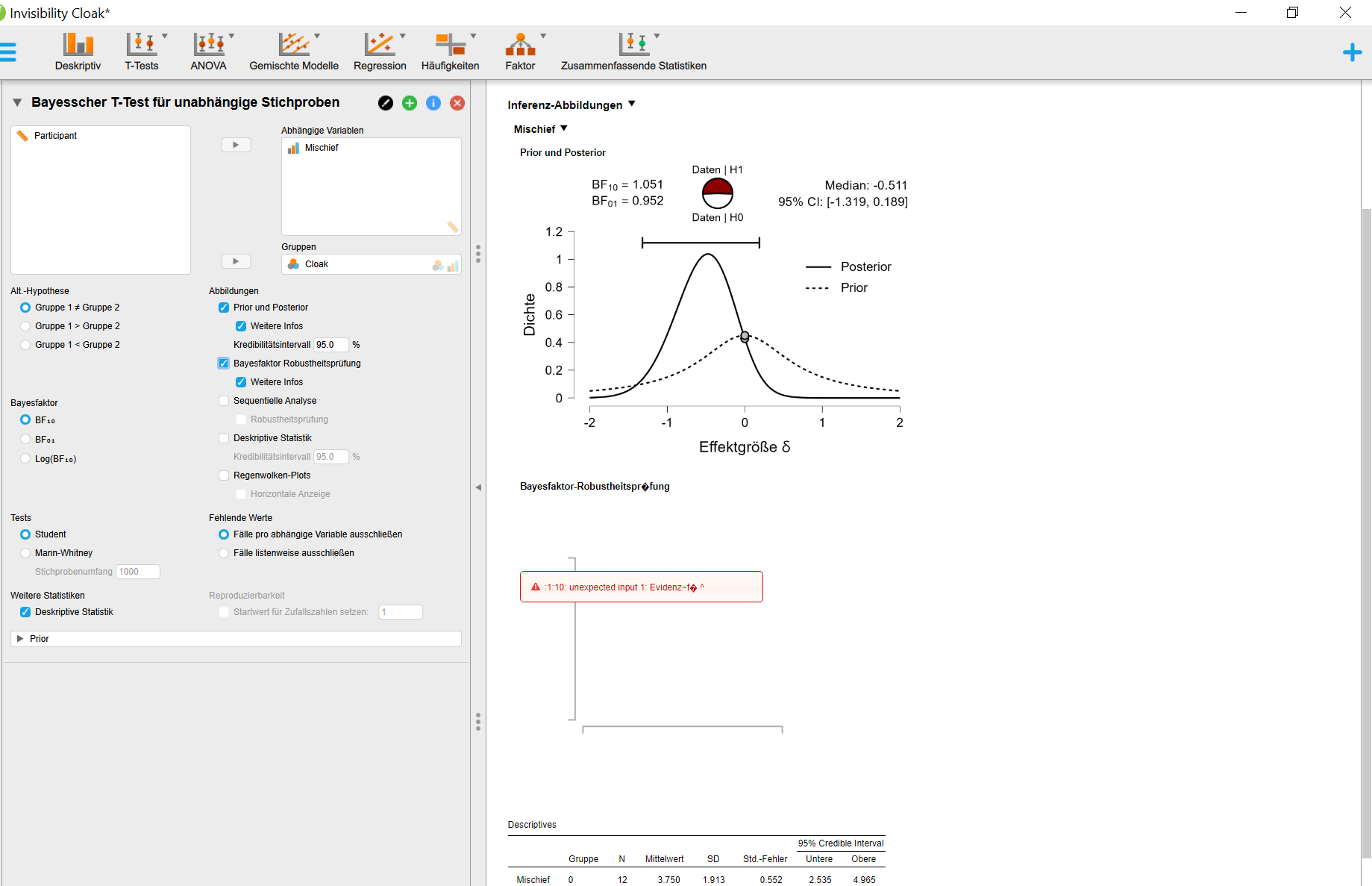1372x886 pixels.
Task: Switch Bayesfaktor to BF01
Action: pyautogui.click(x=25, y=439)
